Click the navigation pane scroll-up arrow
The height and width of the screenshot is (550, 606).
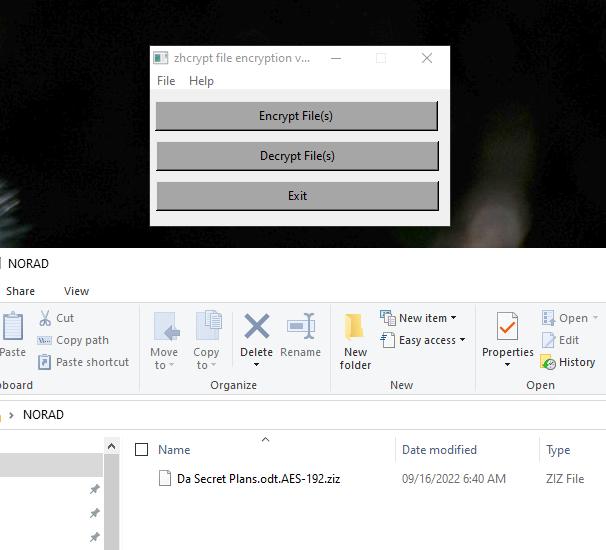tap(111, 447)
